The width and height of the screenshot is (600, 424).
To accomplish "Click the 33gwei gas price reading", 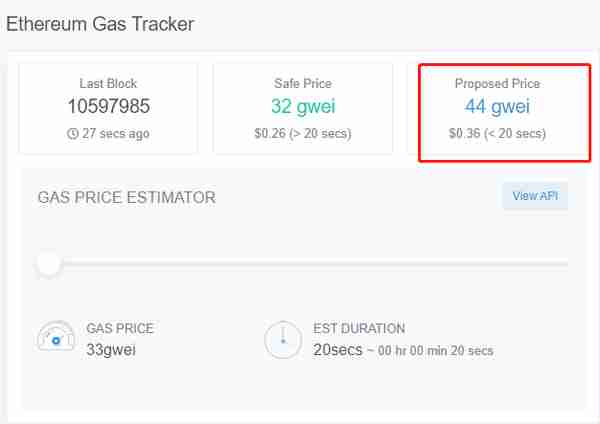I will pos(111,350).
